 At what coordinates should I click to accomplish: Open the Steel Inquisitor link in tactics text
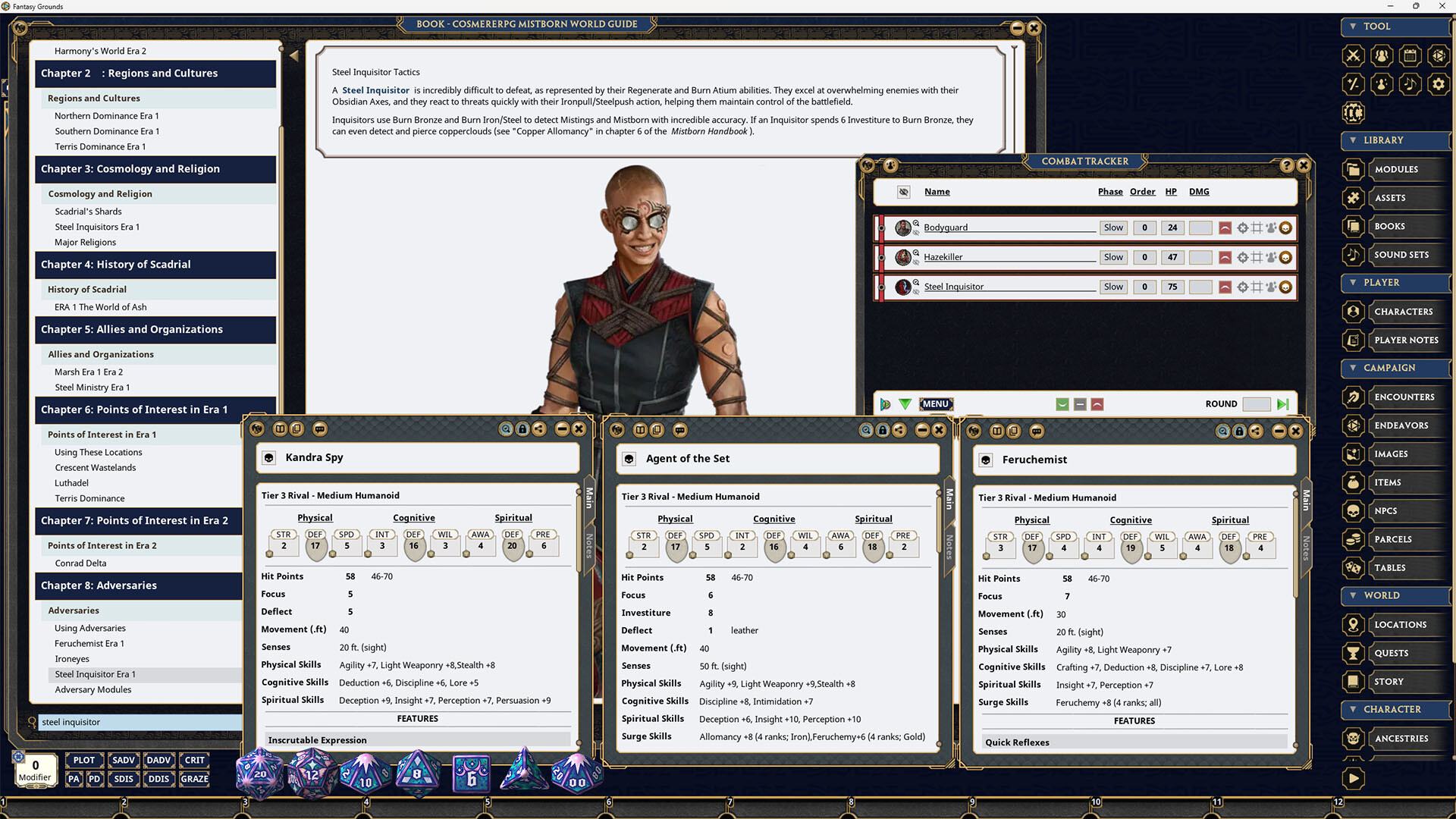pyautogui.click(x=375, y=90)
